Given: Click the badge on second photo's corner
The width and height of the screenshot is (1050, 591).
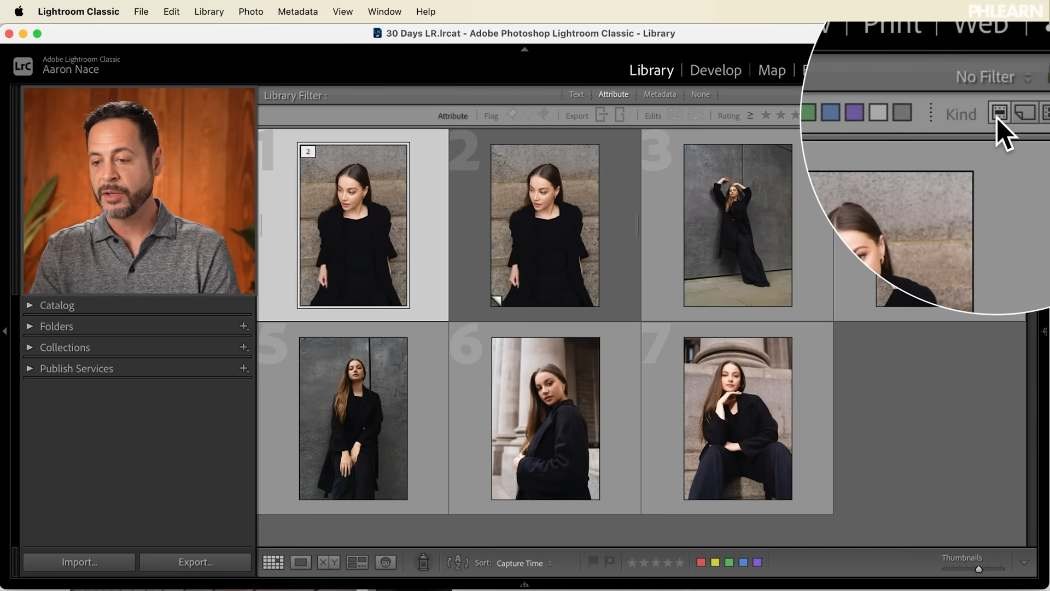Looking at the screenshot, I should 496,301.
